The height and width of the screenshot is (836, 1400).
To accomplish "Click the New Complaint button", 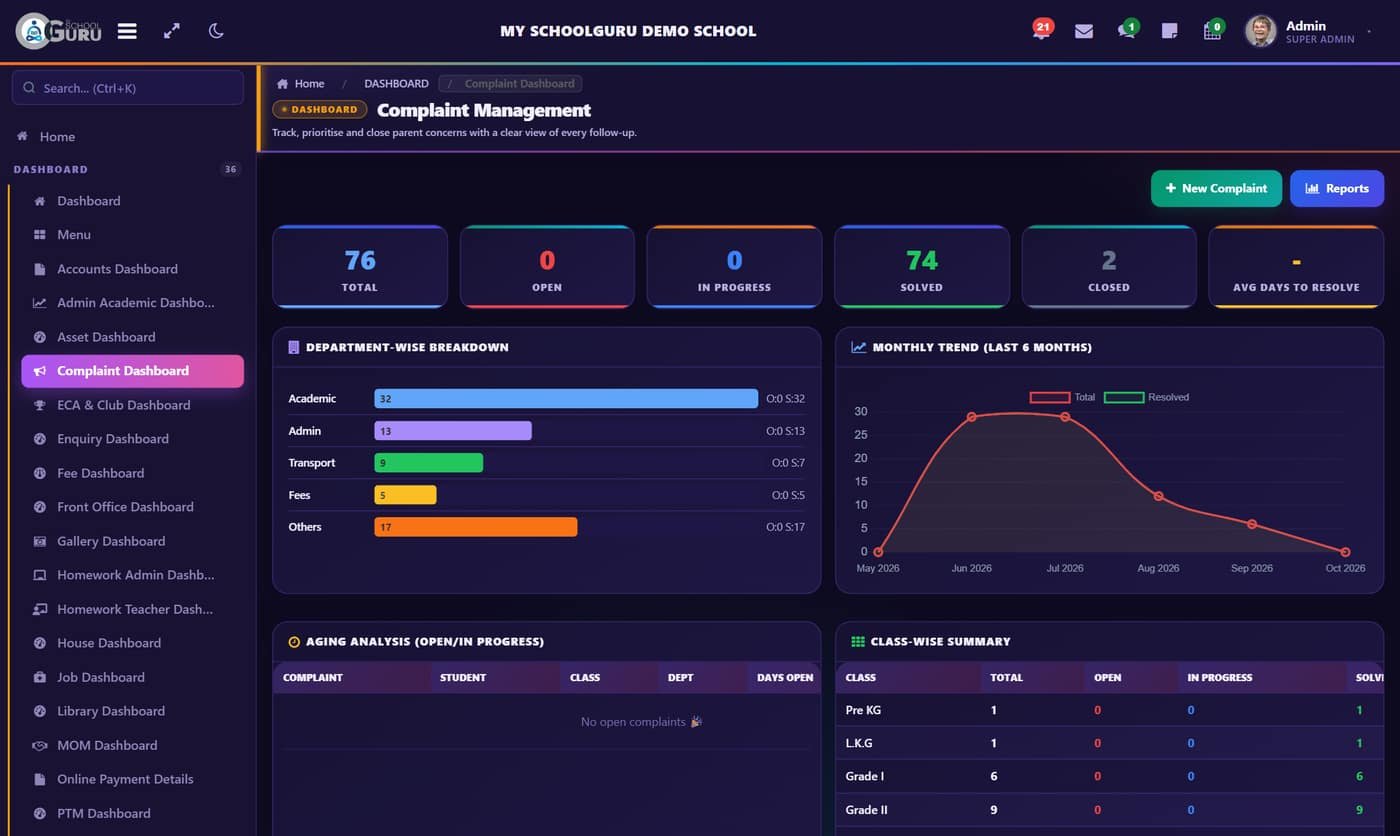I will click(x=1216, y=188).
